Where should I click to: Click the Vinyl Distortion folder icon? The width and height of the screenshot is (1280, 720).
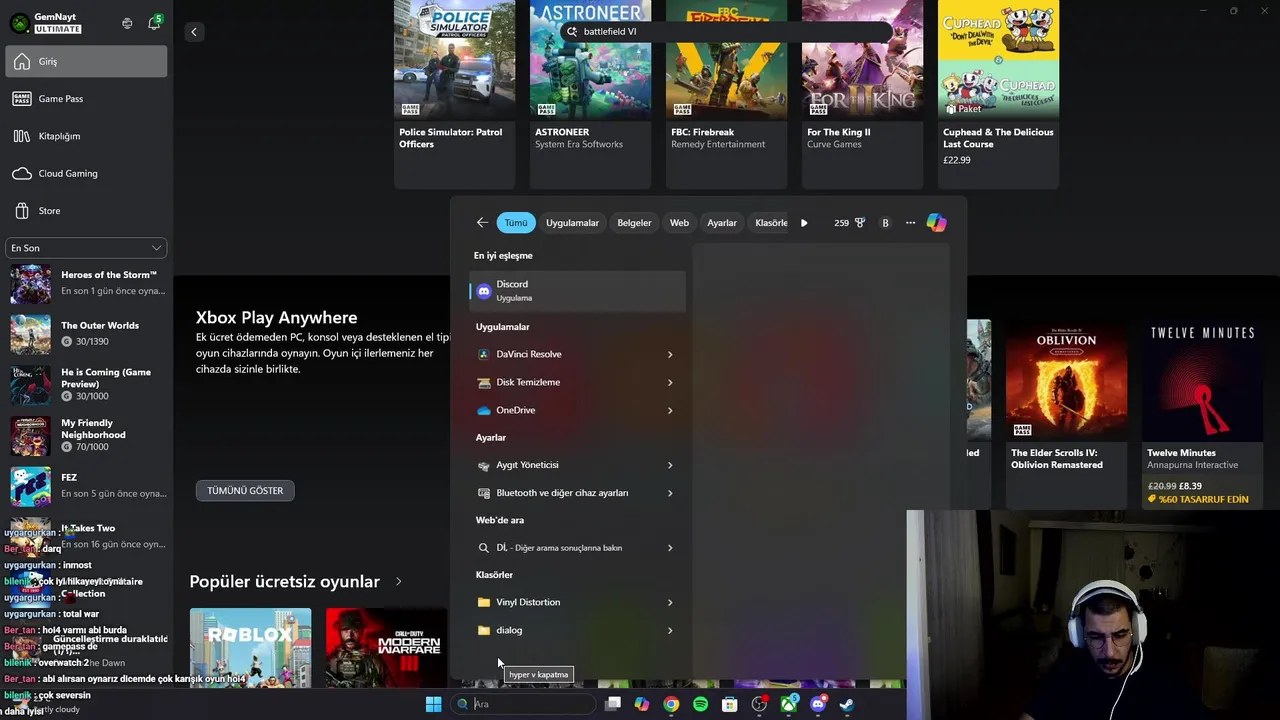(x=484, y=602)
